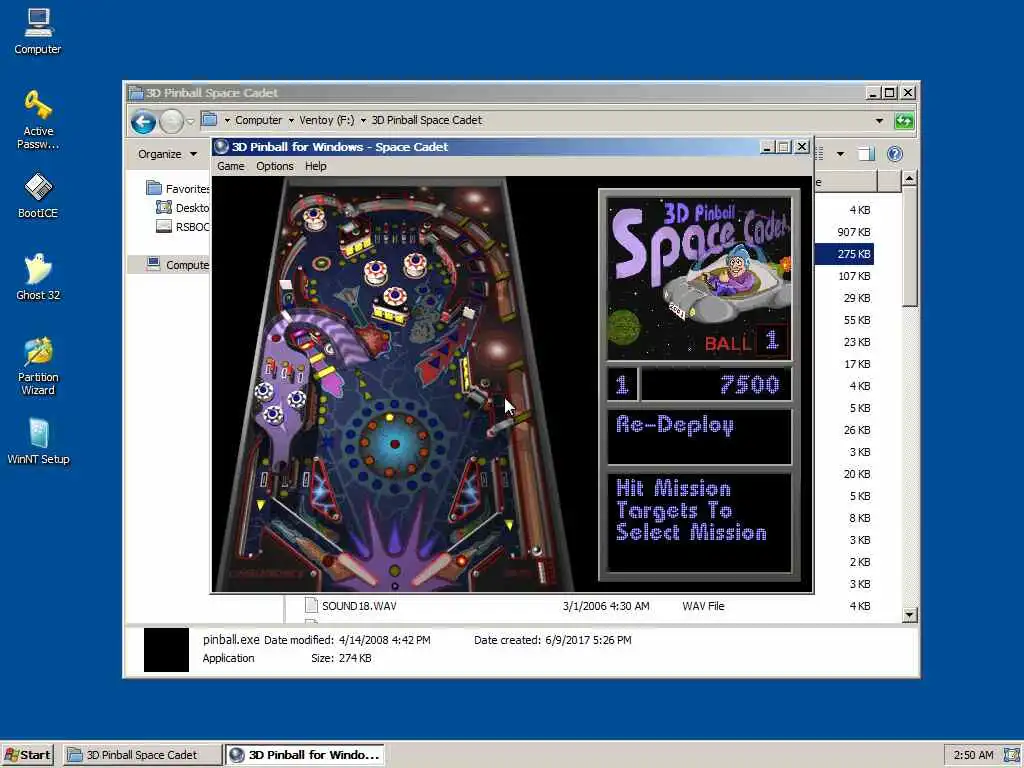Click the taskbar clock showing 2:50 AM
1024x768 pixels.
973,755
